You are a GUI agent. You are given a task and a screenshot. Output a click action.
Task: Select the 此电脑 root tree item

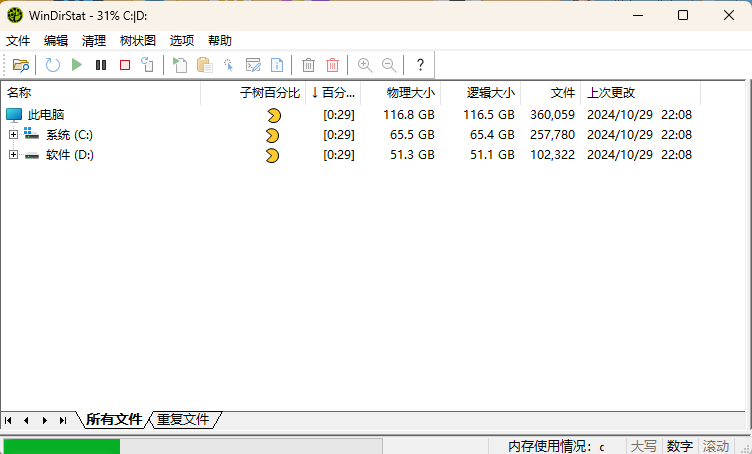(46, 115)
